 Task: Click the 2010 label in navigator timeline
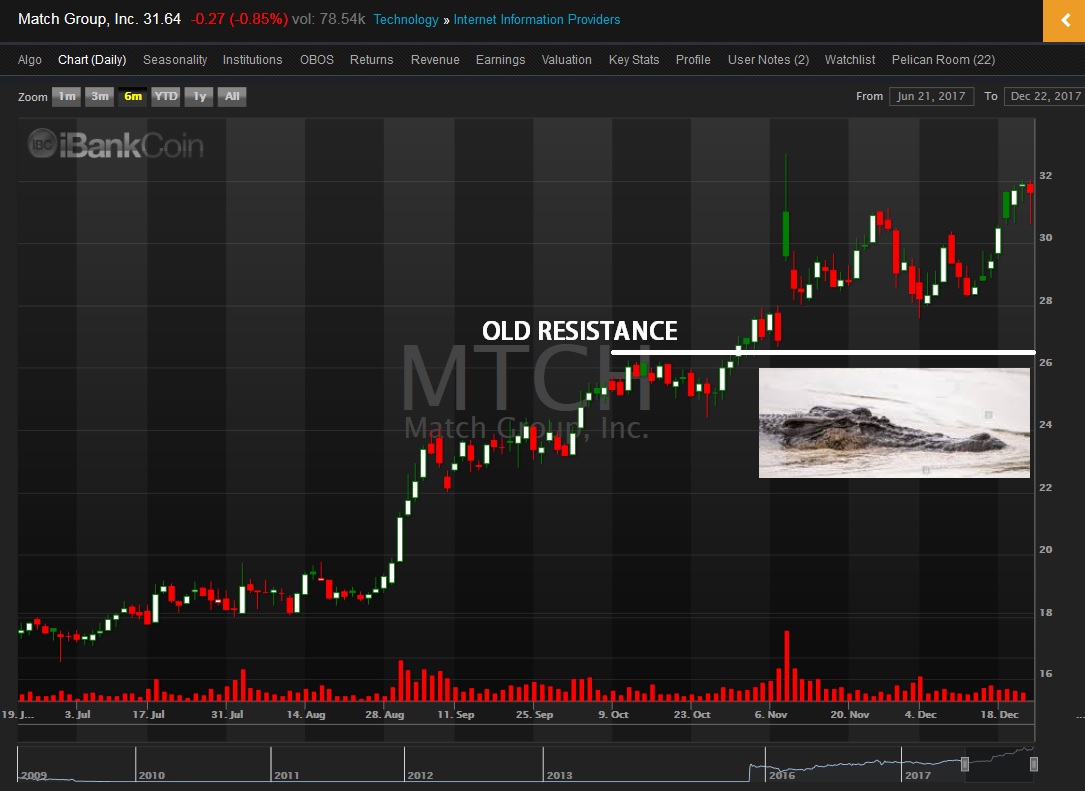pyautogui.click(x=152, y=775)
